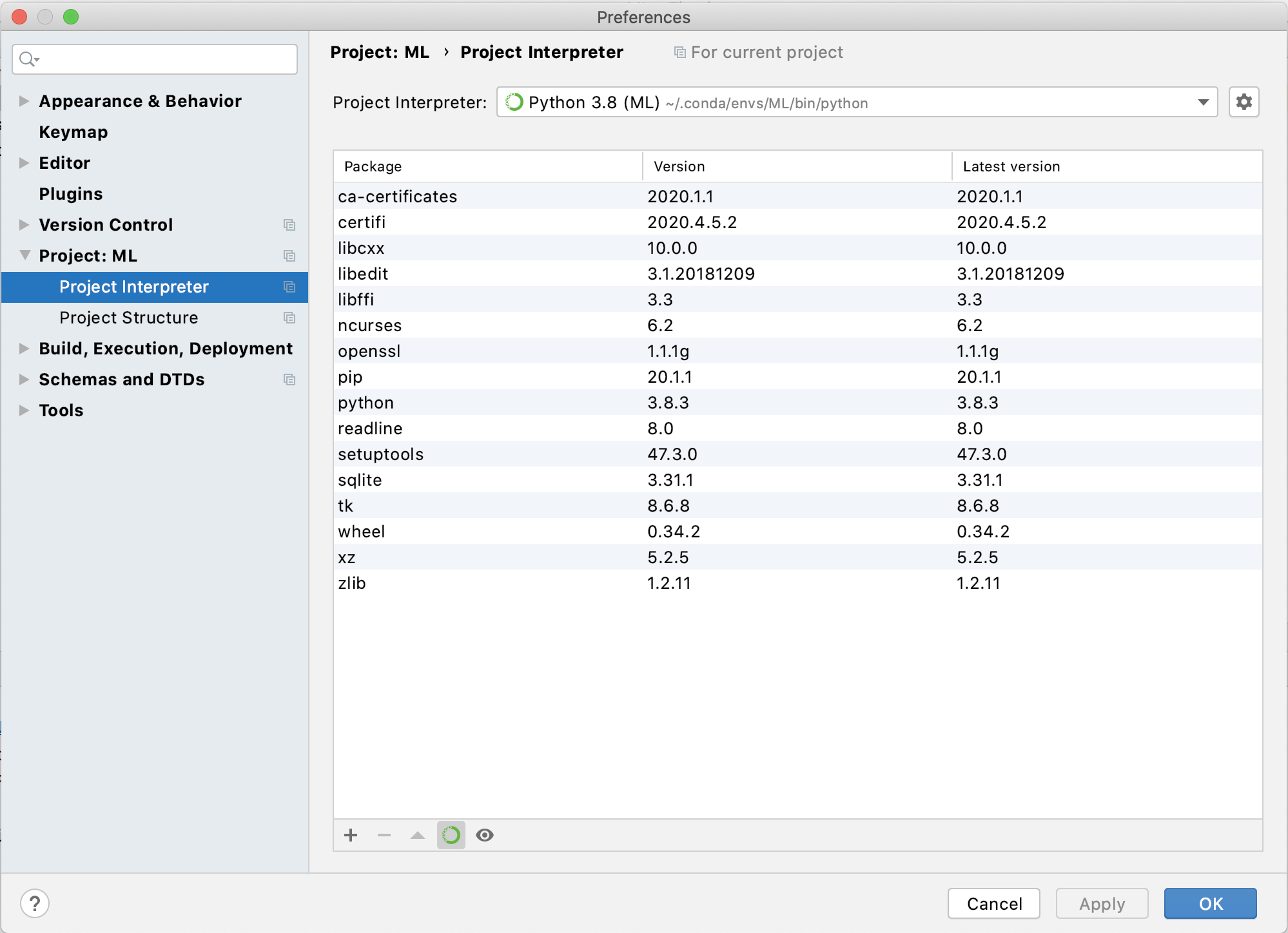Open the Plugins settings page
The image size is (1288, 933).
70,194
